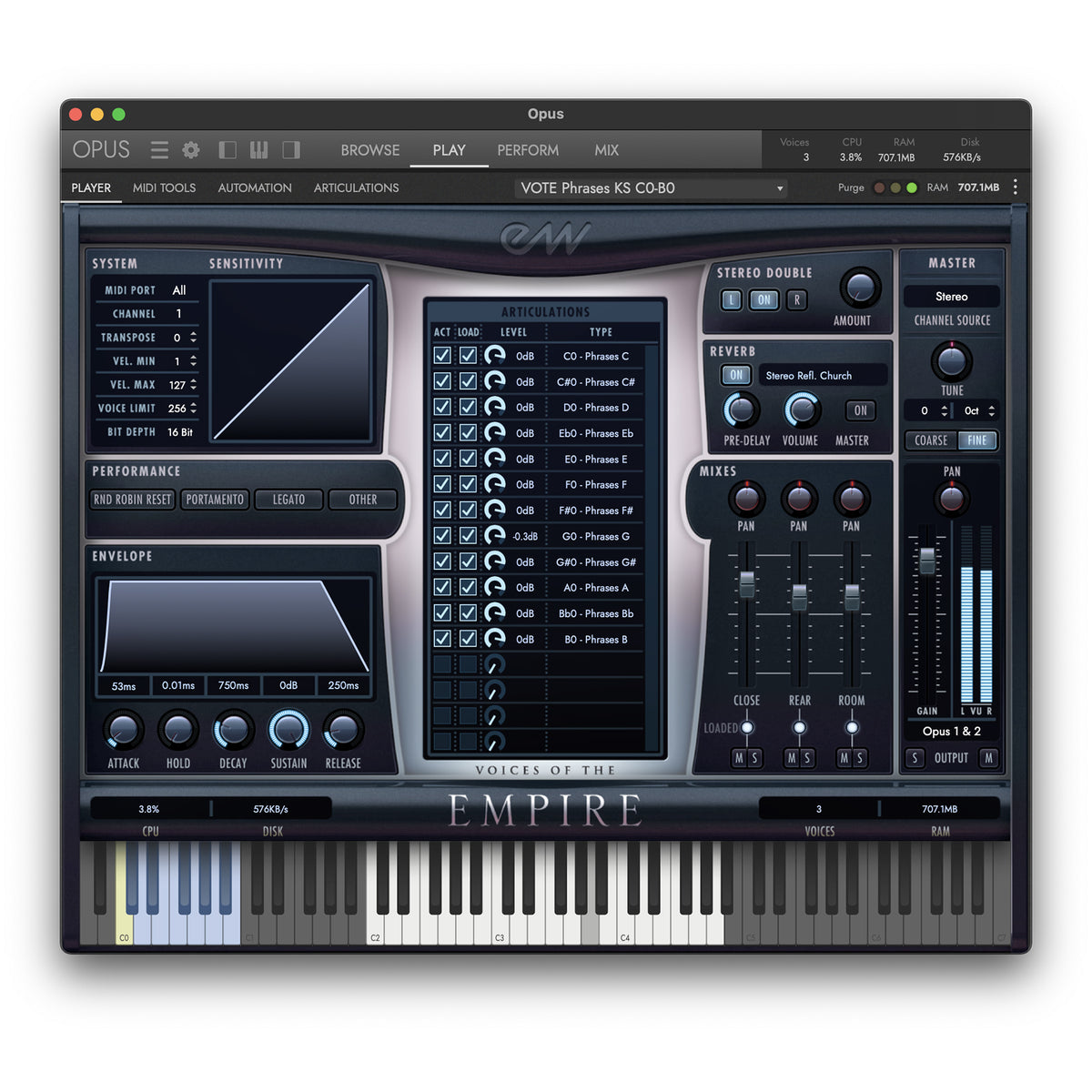Uncheck ACT for C0 - Phrases C
Viewport: 1092px width, 1092px height.
pyautogui.click(x=442, y=356)
